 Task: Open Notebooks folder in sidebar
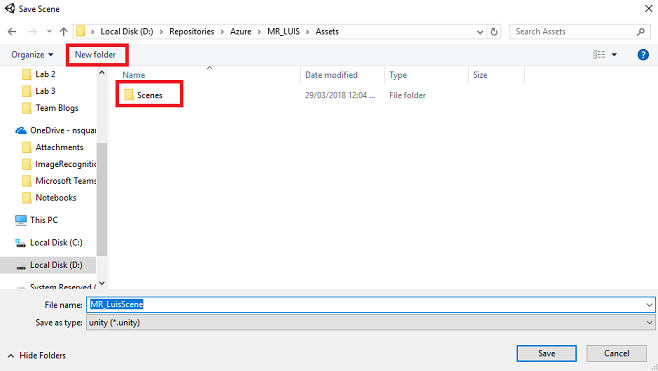coord(49,198)
